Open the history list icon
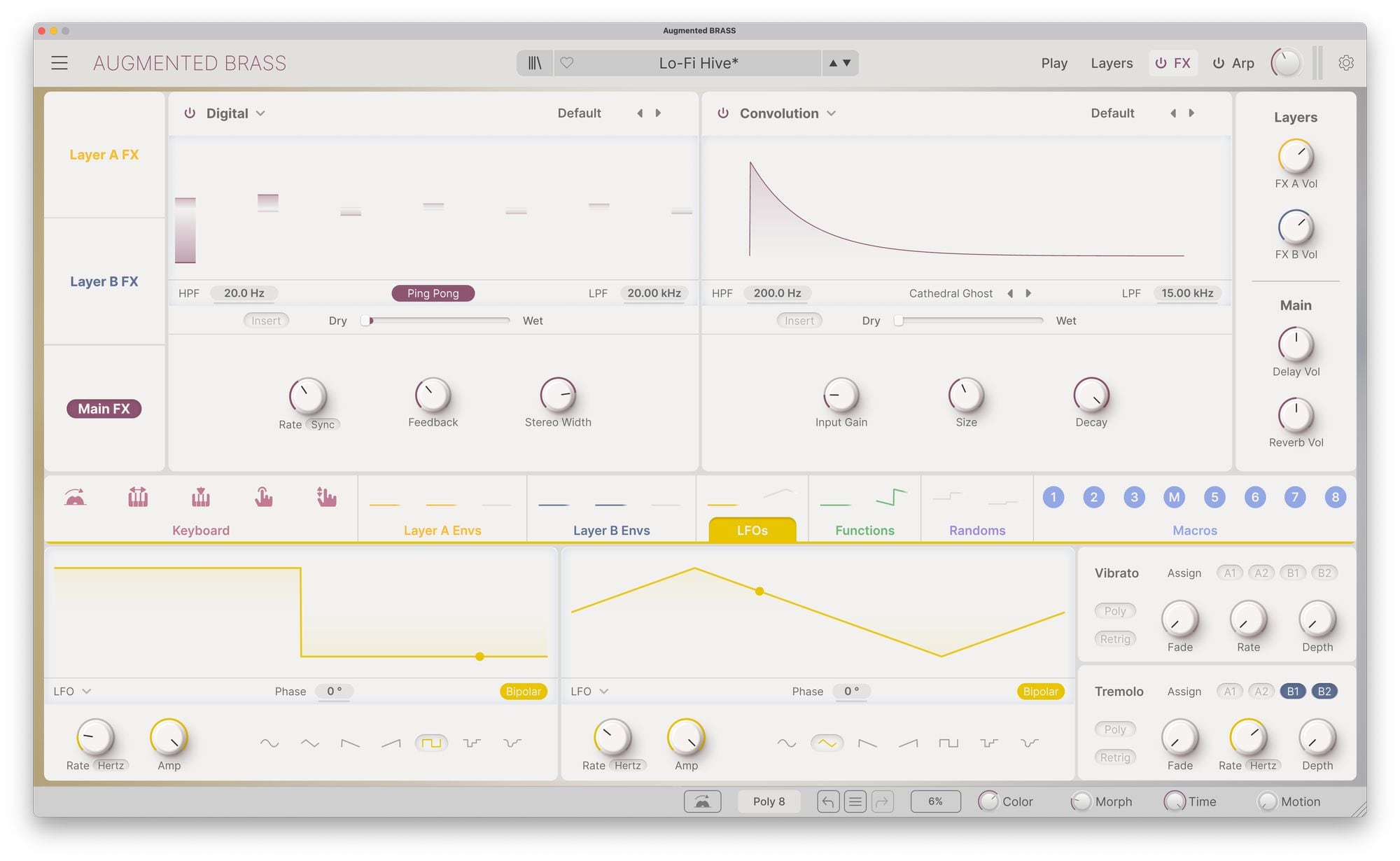1400x861 pixels. pos(855,801)
